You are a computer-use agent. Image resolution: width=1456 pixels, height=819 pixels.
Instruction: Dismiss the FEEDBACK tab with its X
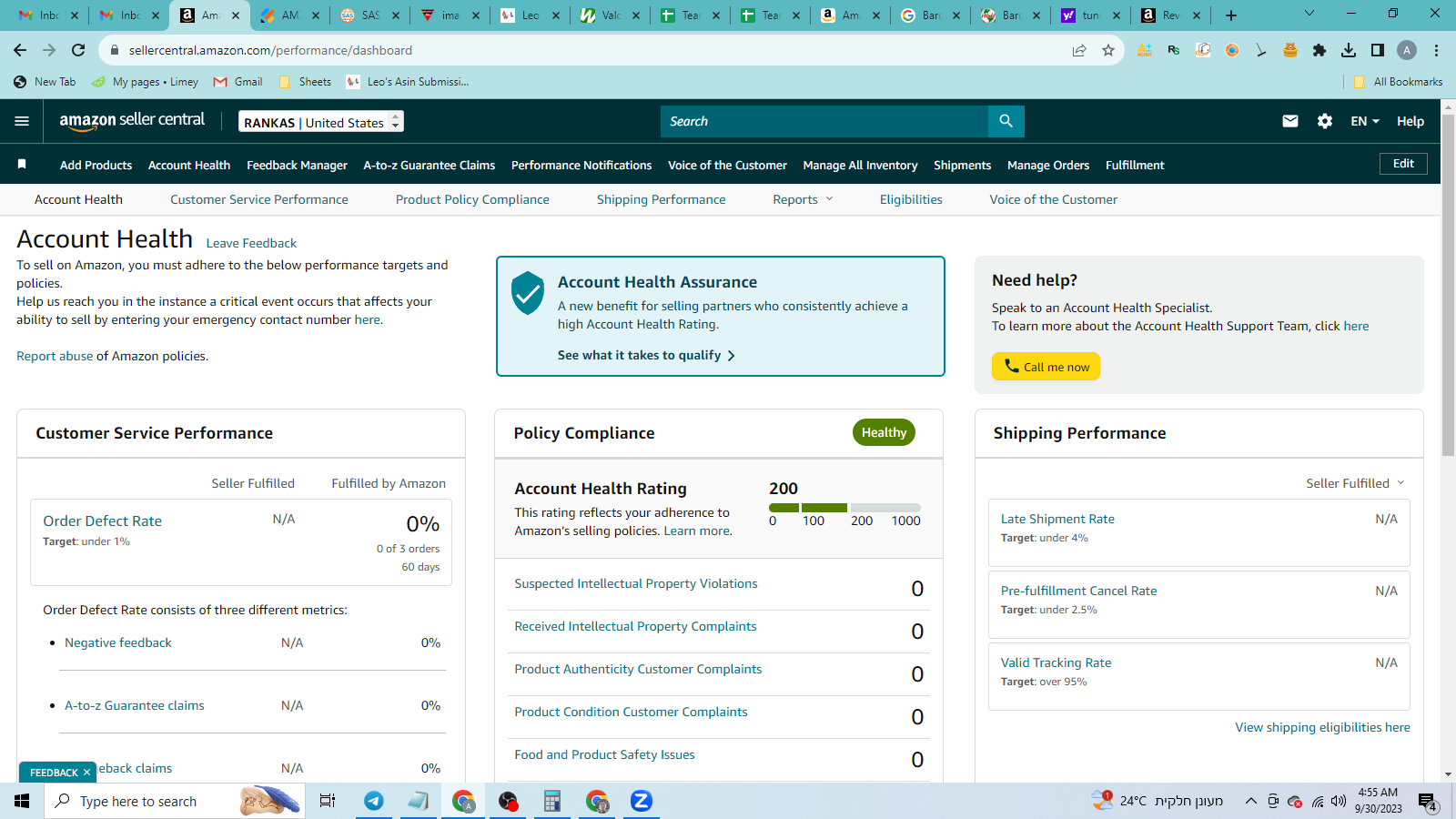tap(87, 773)
